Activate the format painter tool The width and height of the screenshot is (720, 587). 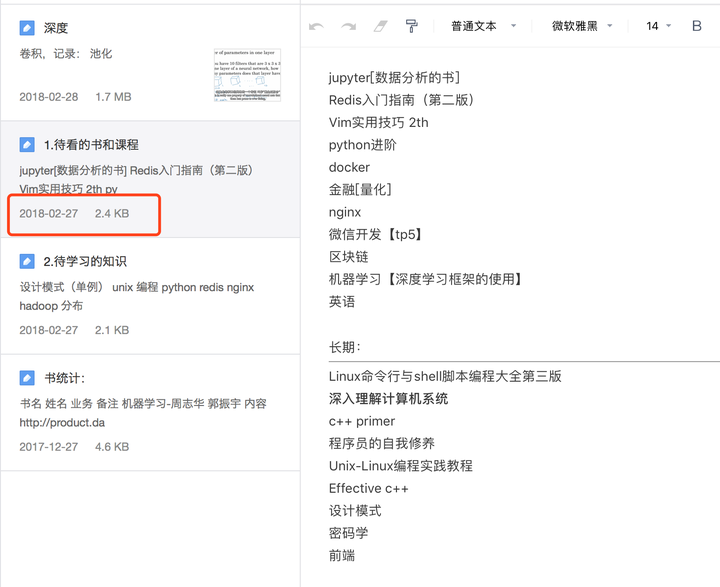411,27
